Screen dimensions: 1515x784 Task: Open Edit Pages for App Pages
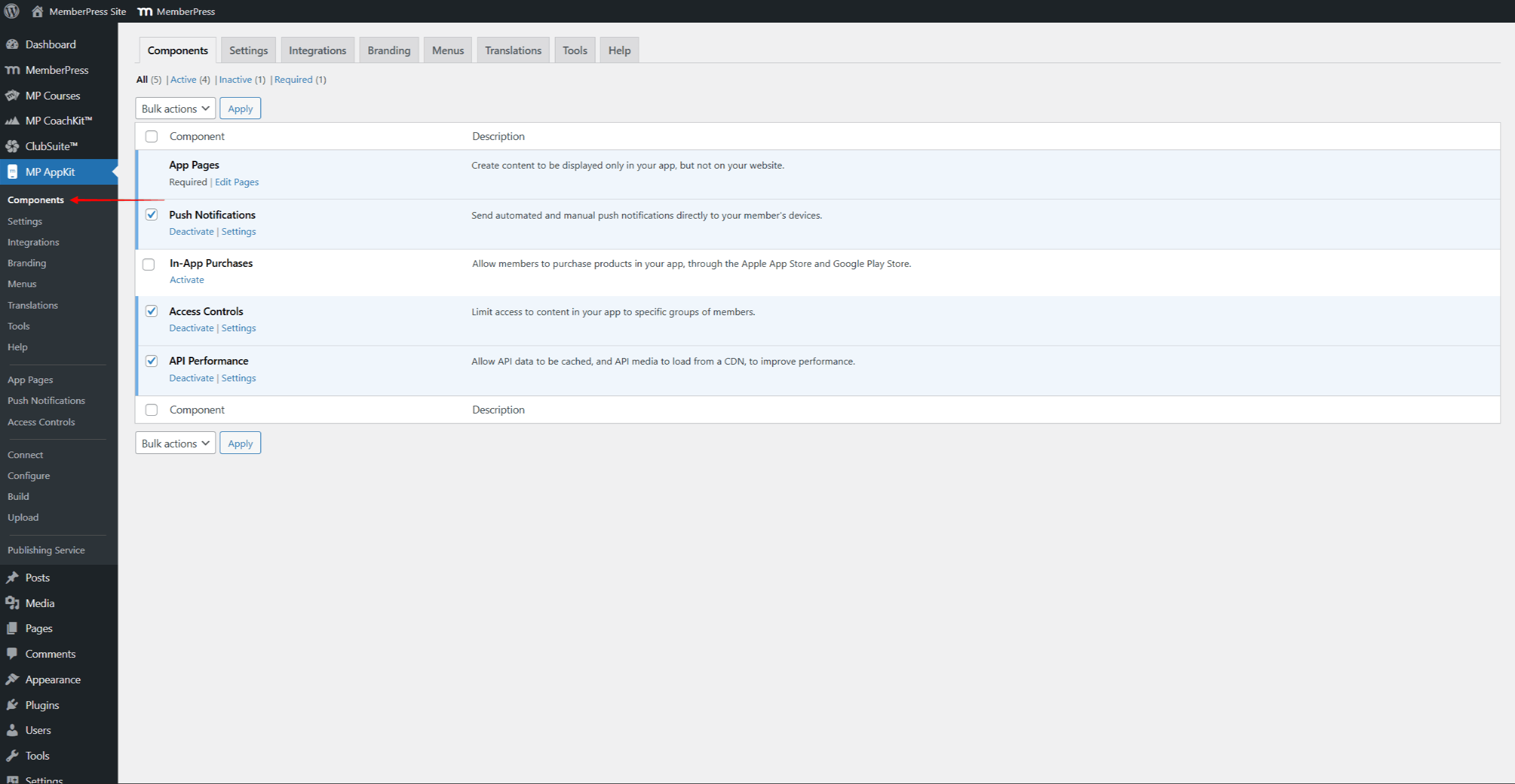point(237,182)
